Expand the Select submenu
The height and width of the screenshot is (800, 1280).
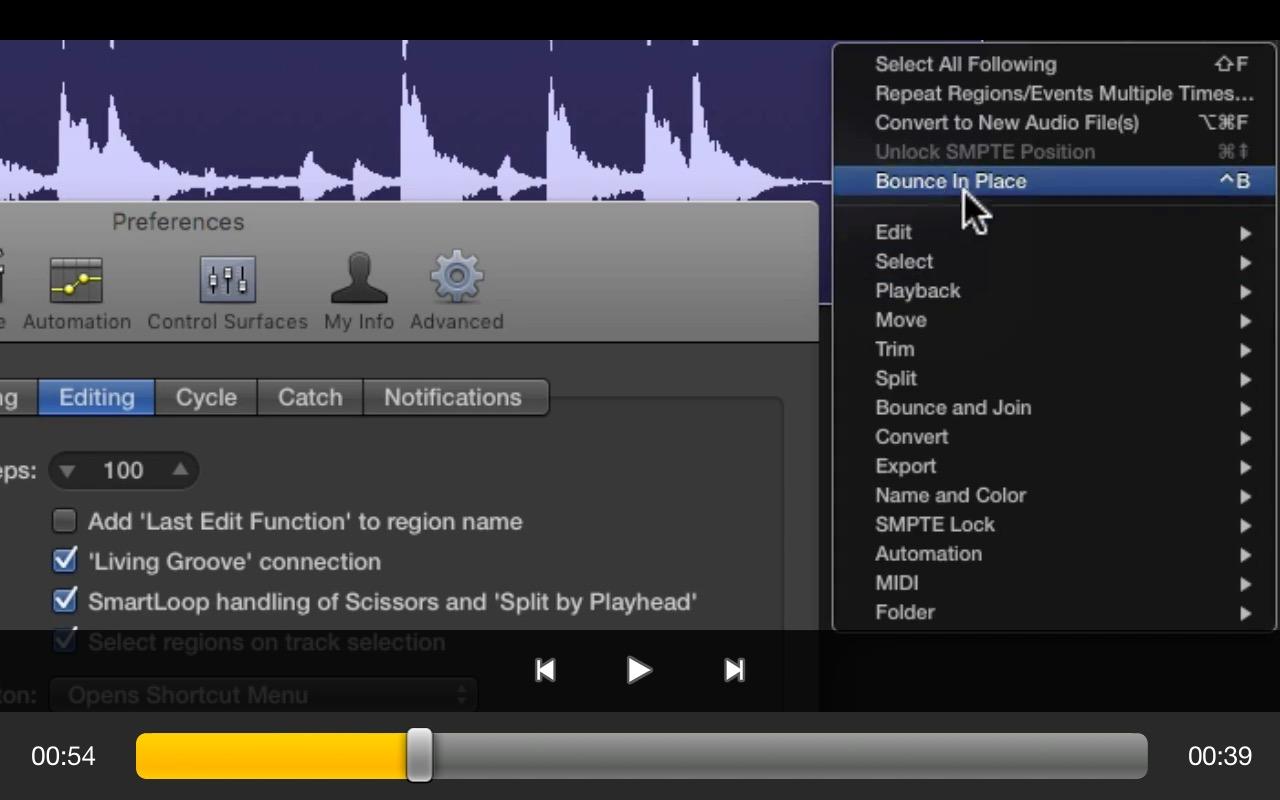pyautogui.click(x=1055, y=261)
